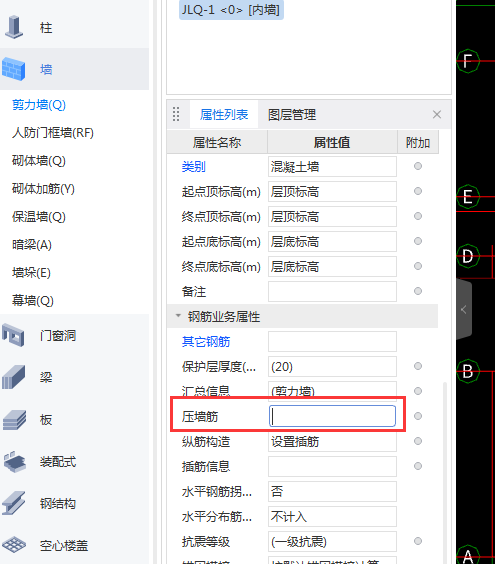Click the 插筋信息 value field
The height and width of the screenshot is (564, 495).
point(332,467)
